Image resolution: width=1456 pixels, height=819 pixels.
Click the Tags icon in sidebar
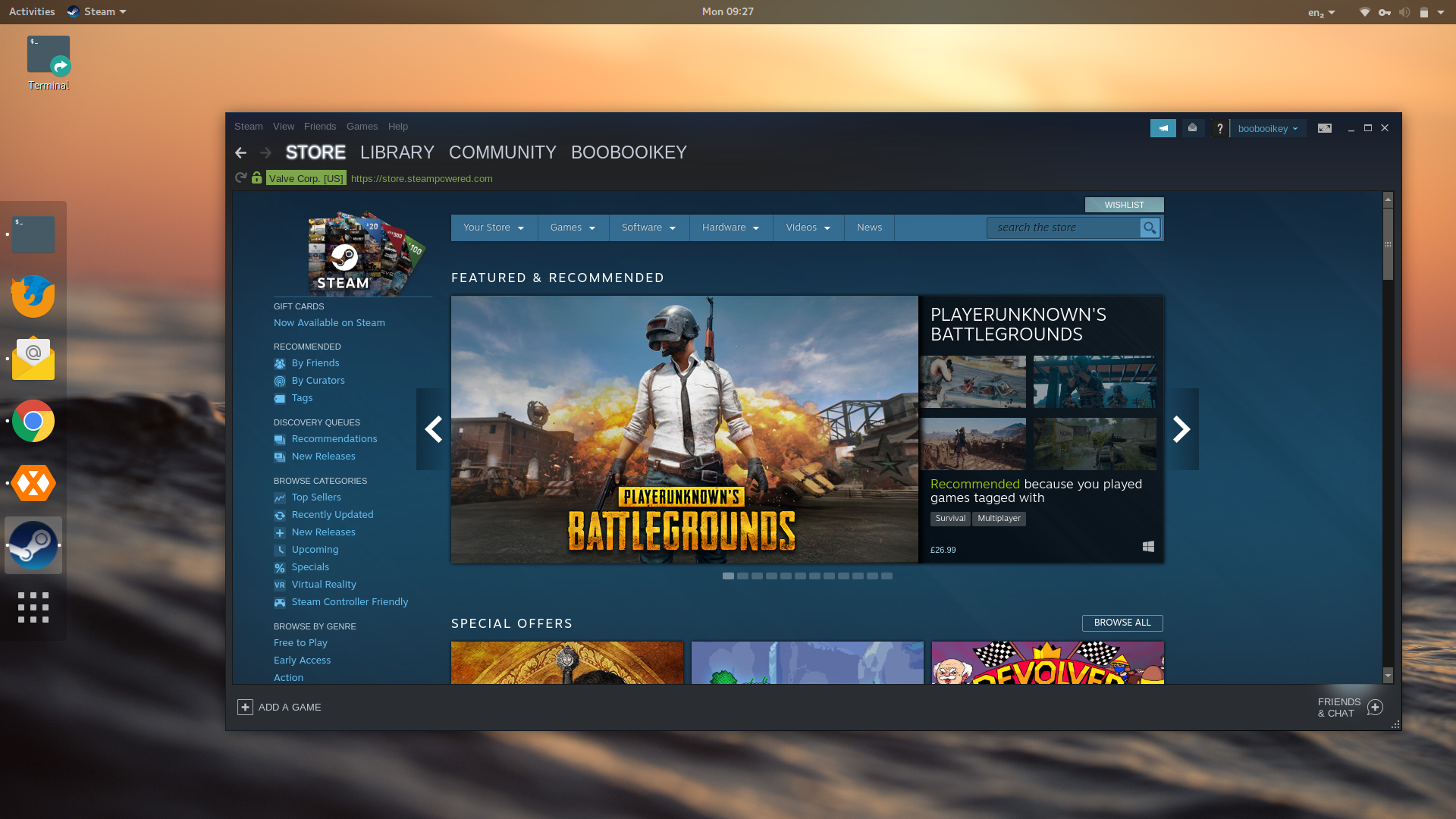[x=280, y=398]
